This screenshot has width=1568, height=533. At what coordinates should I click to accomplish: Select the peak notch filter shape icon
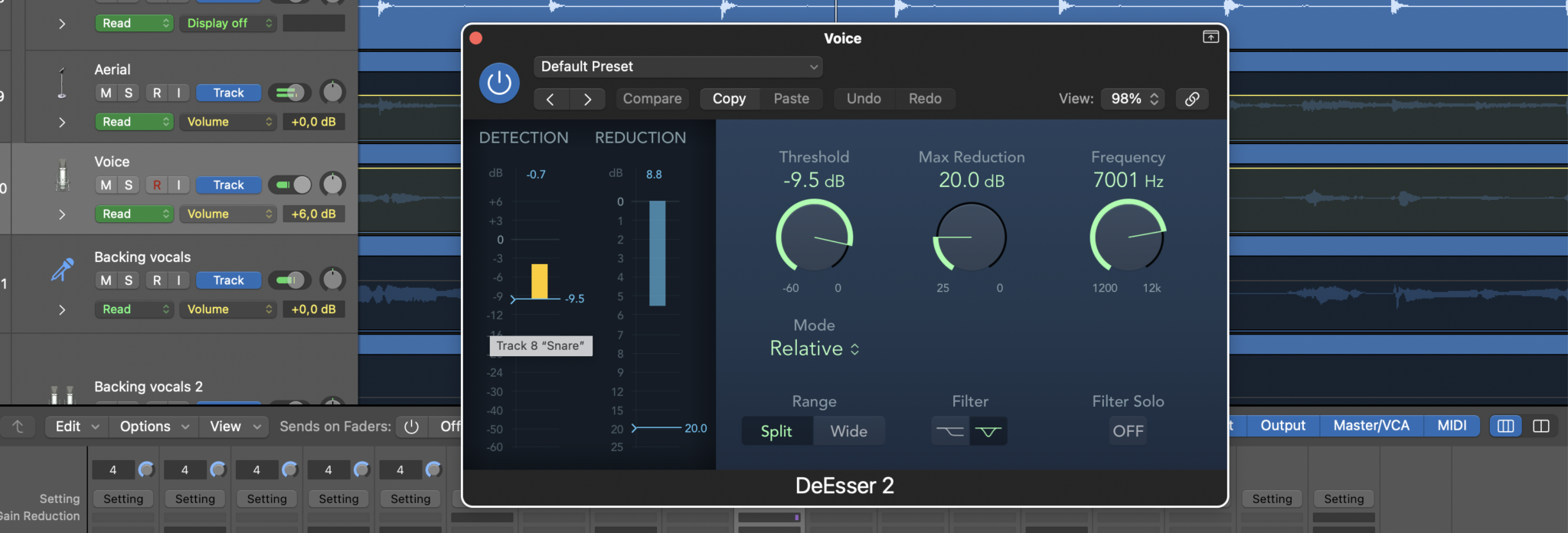click(x=988, y=431)
